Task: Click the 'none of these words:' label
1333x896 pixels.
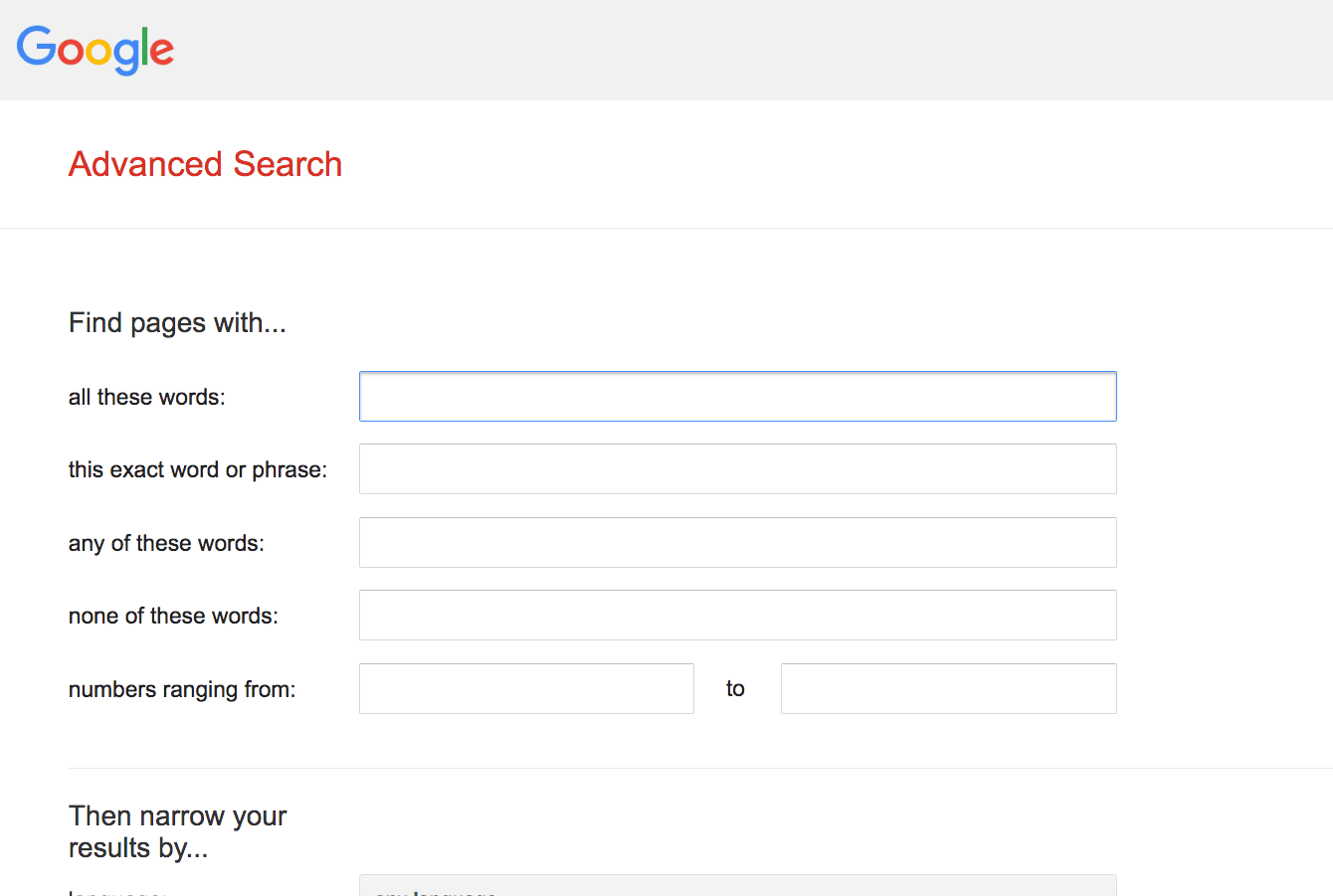Action: (173, 617)
